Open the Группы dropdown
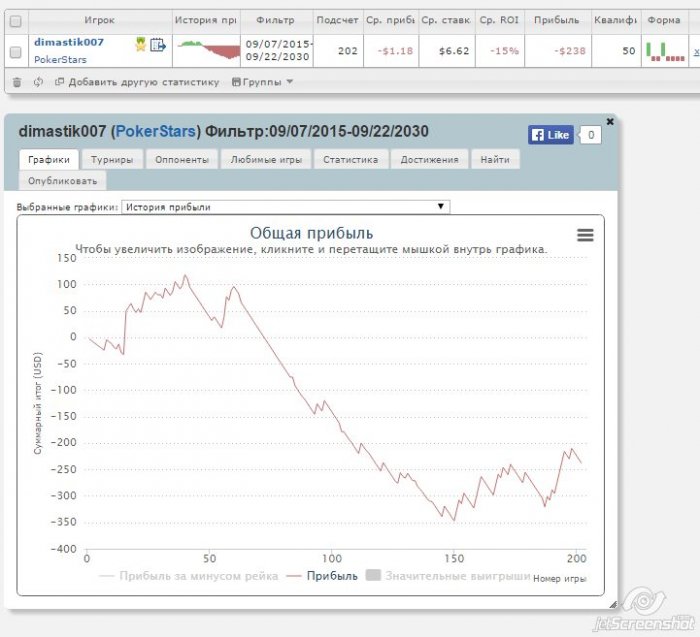700x637 pixels. pos(262,82)
